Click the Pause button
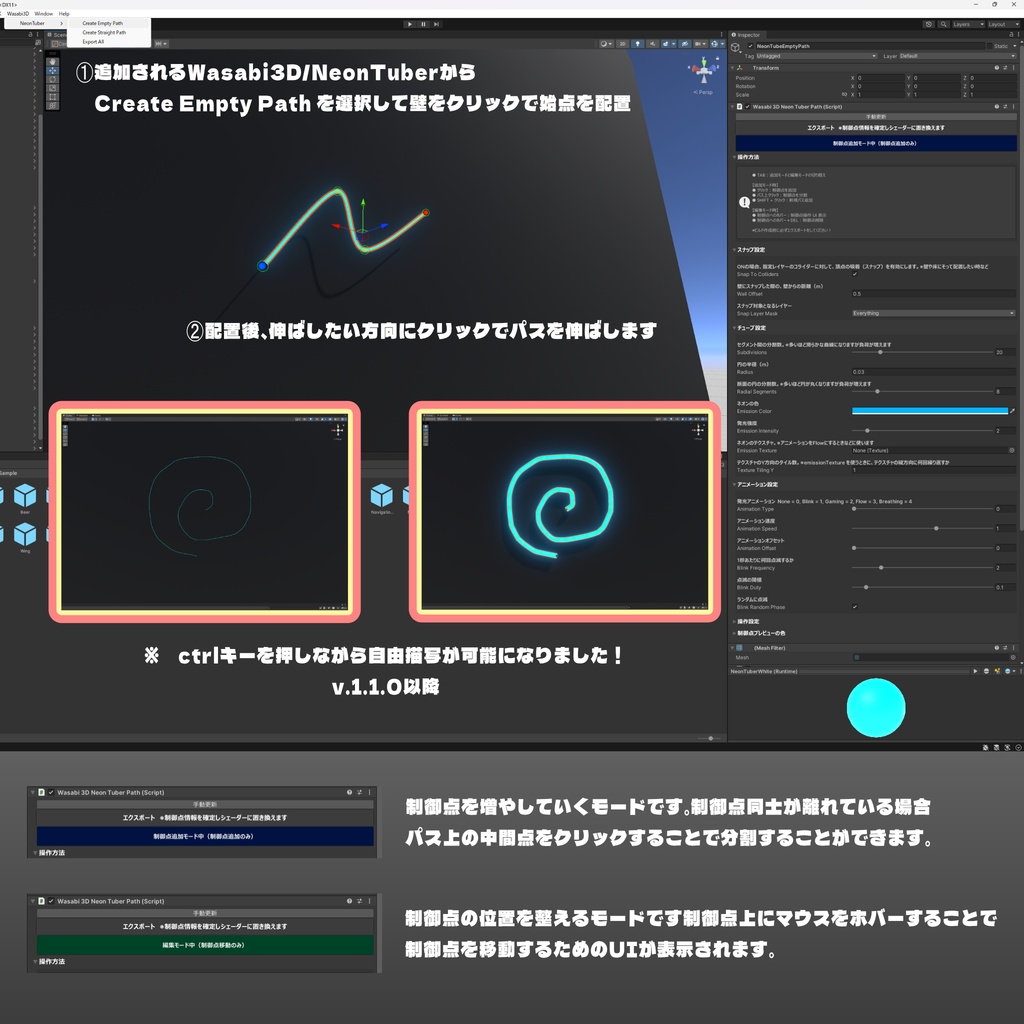Image resolution: width=1024 pixels, height=1024 pixels. (x=423, y=24)
